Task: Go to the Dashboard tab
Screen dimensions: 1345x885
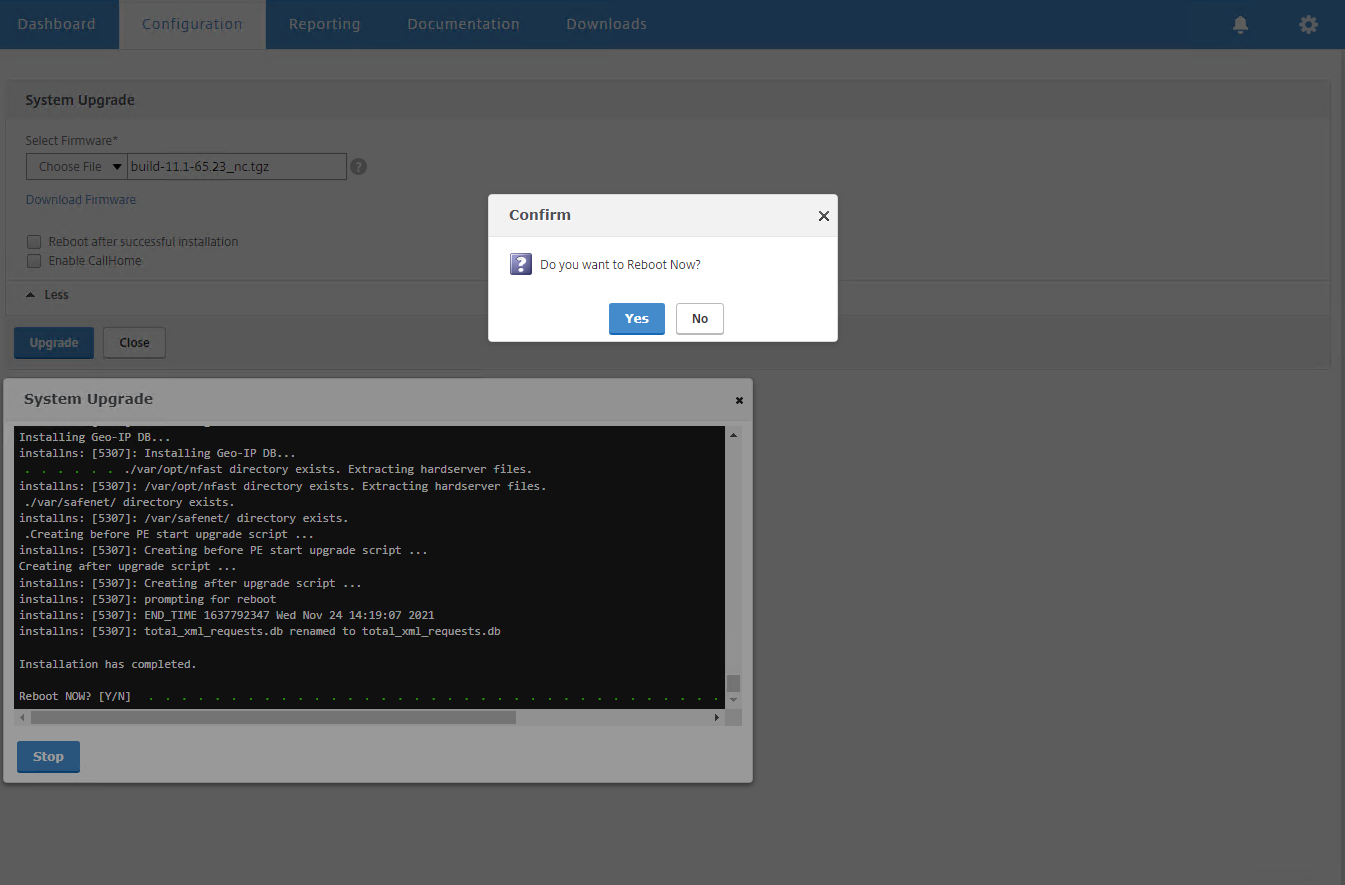Action: pos(57,24)
